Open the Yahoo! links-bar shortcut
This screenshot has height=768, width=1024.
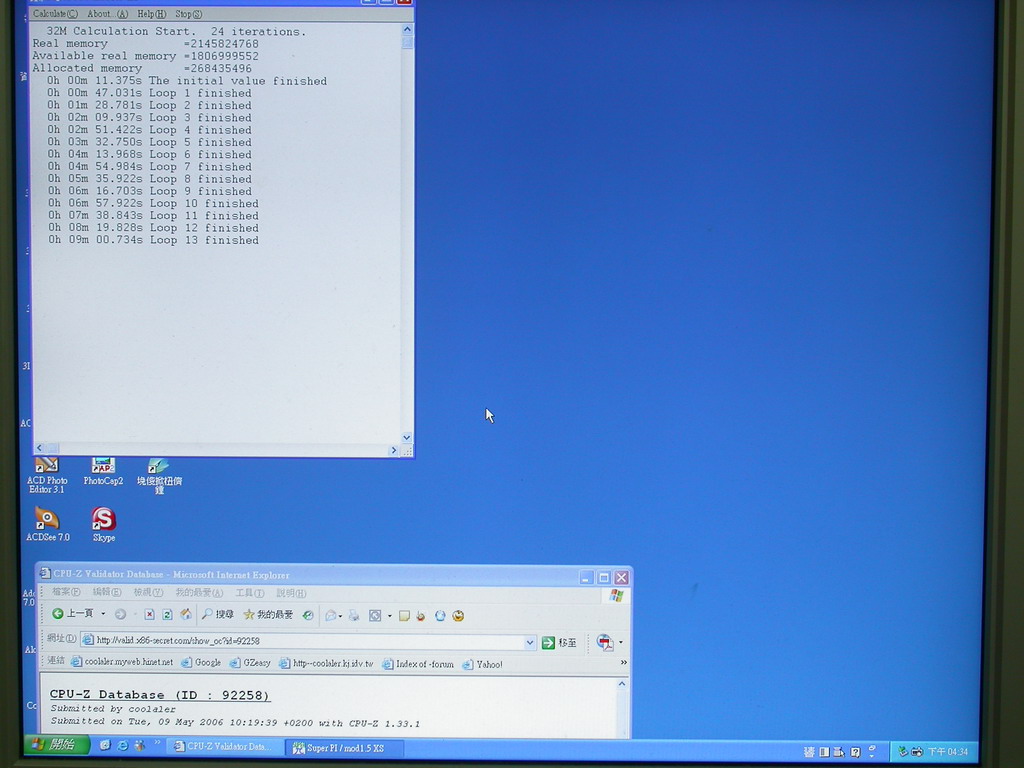(482, 665)
